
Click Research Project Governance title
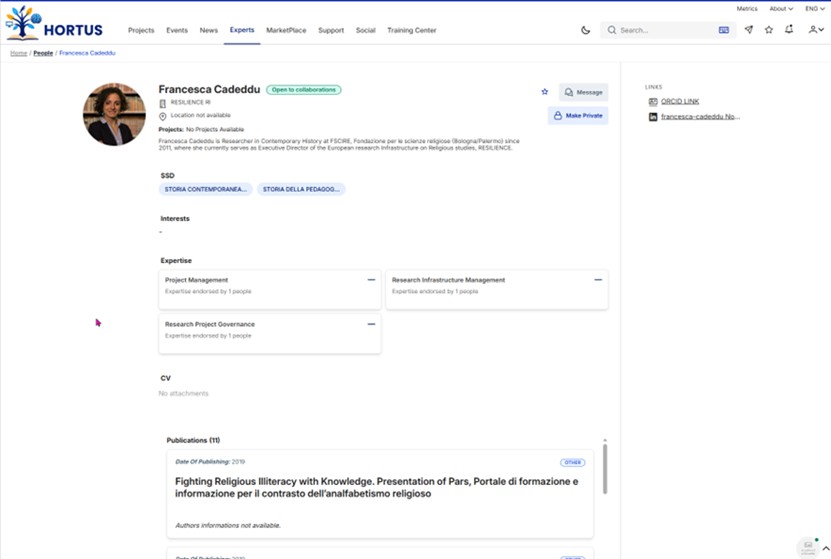(x=210, y=324)
